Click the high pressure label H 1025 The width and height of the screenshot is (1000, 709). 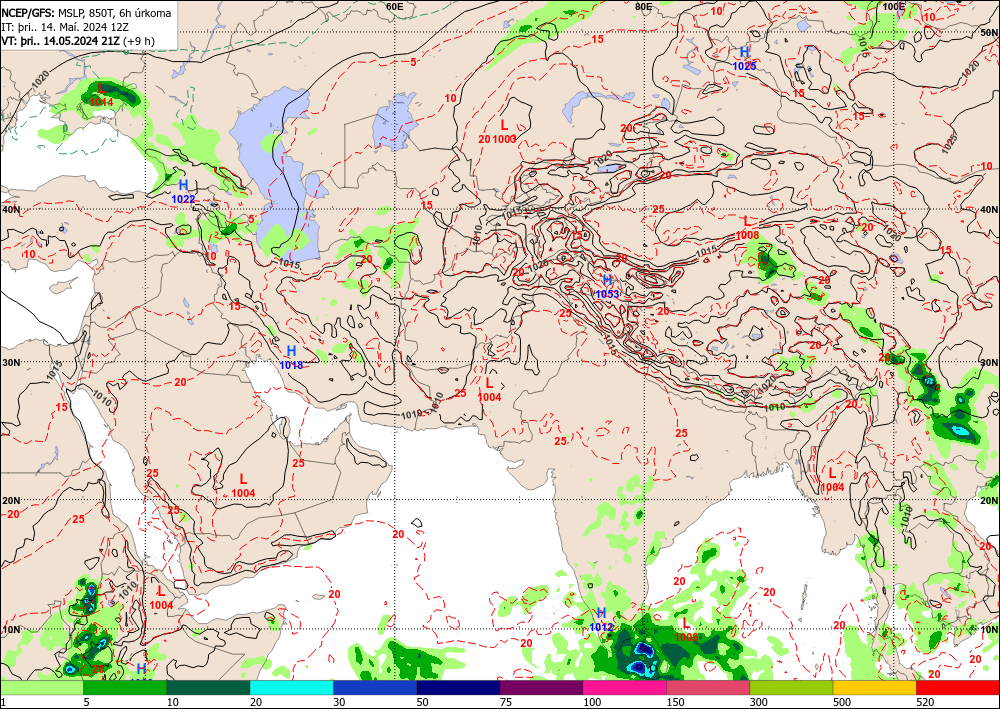(x=744, y=58)
